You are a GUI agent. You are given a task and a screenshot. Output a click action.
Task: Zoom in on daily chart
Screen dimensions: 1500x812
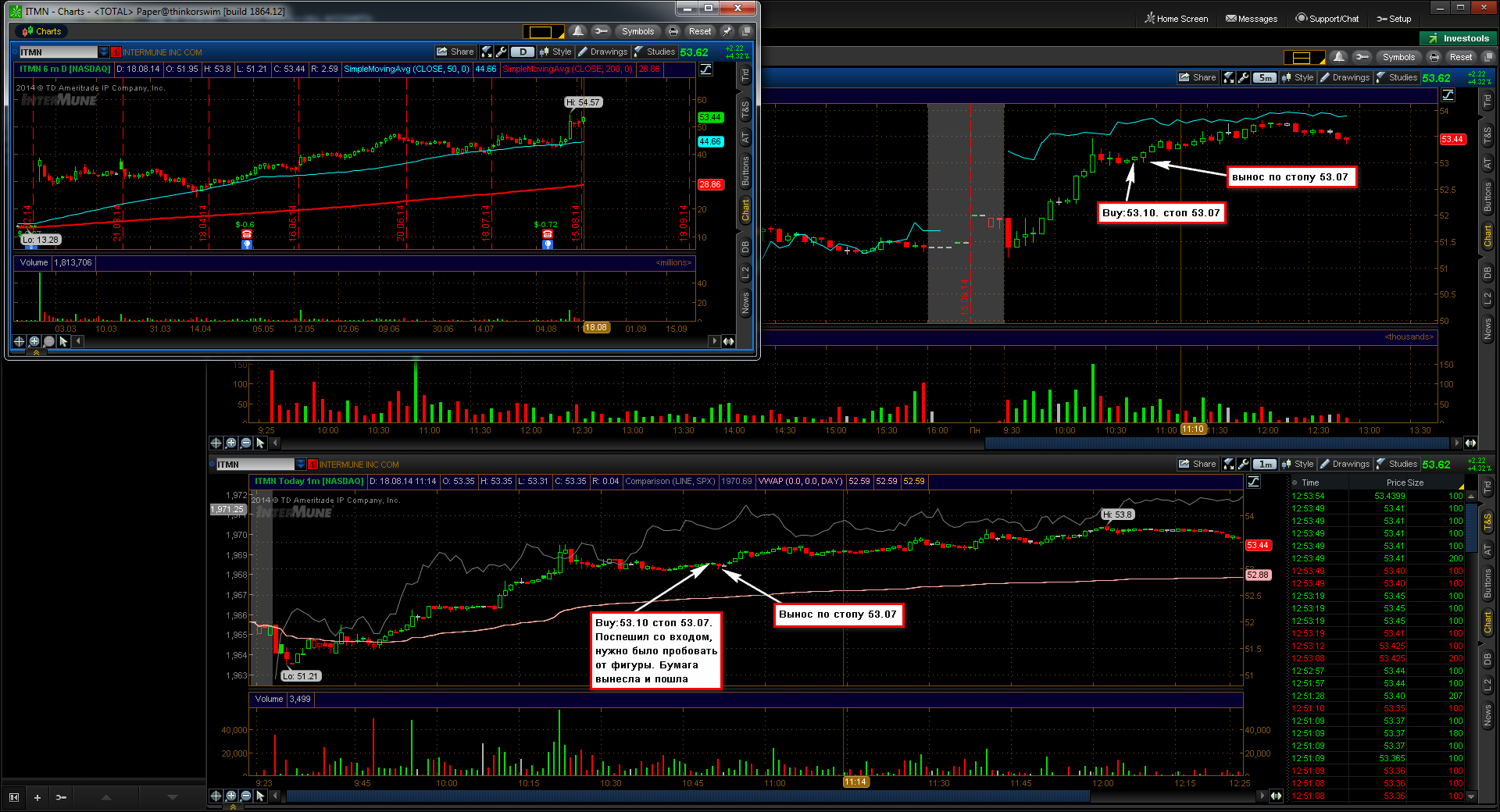[34, 341]
